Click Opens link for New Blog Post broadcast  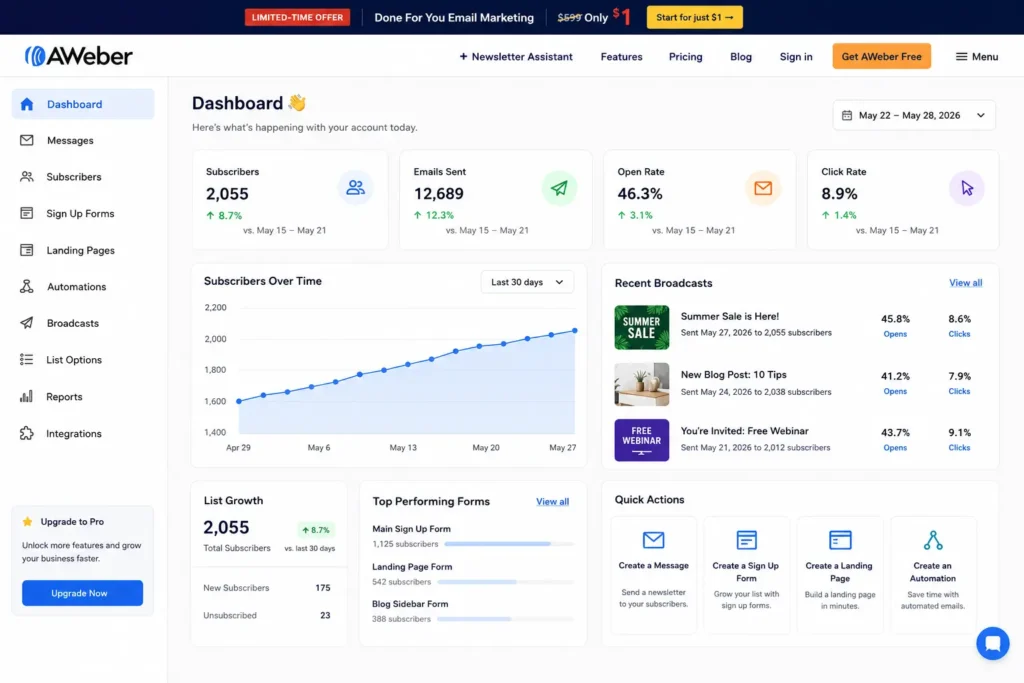pyautogui.click(x=895, y=391)
